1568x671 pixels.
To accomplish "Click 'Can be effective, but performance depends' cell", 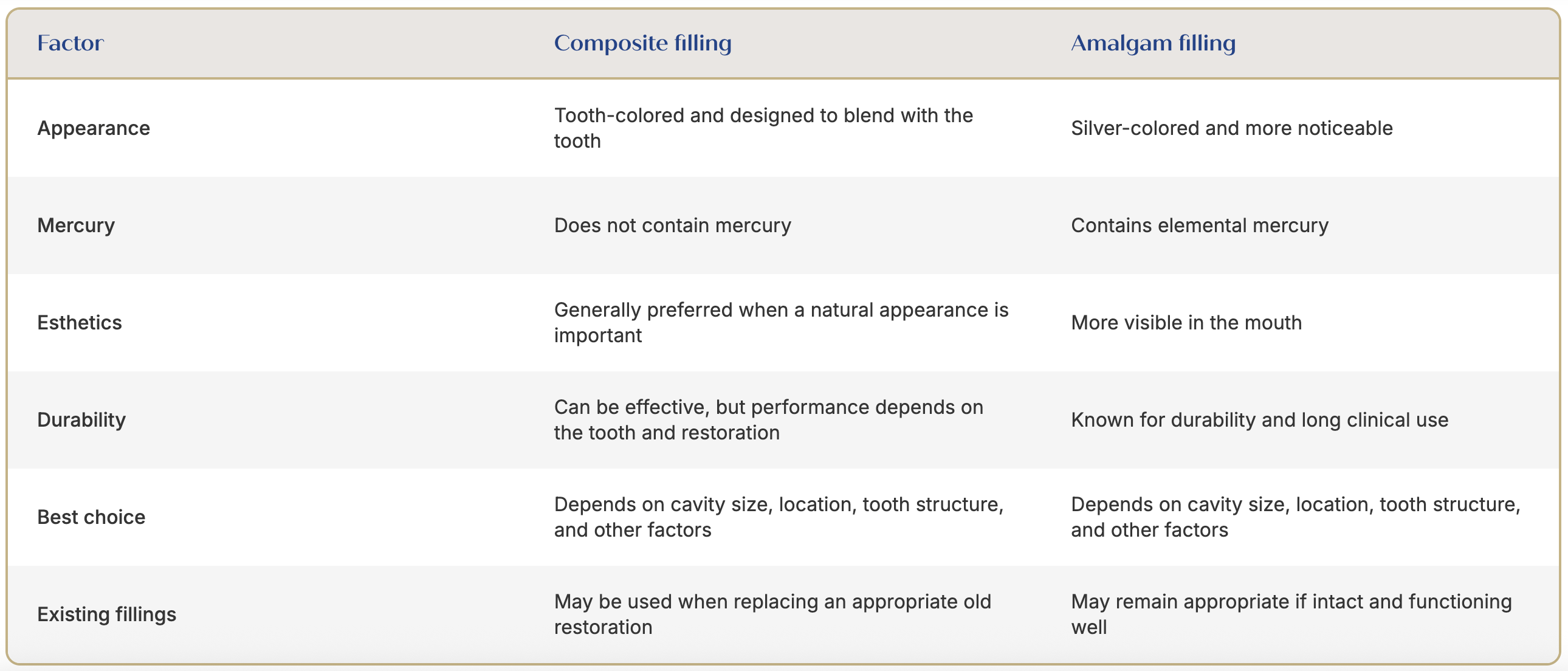I will click(x=768, y=419).
